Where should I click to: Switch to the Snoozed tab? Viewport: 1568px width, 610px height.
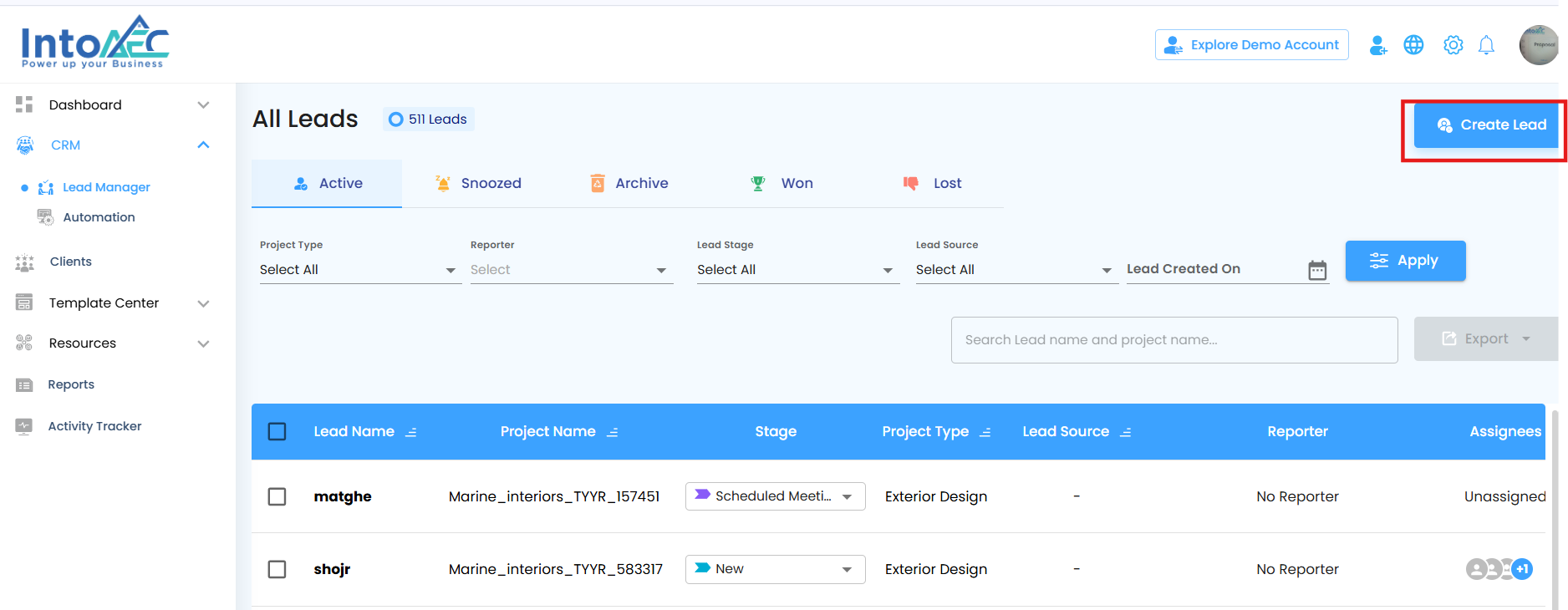478,183
